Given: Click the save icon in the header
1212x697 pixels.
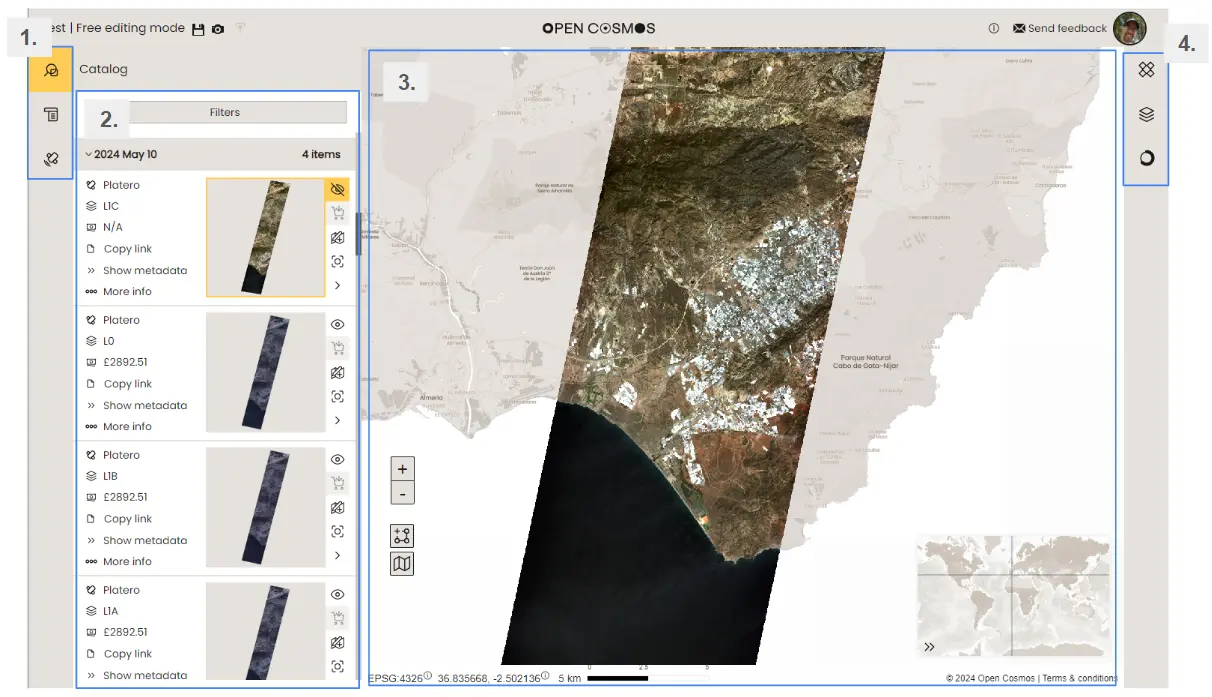Looking at the screenshot, I should pyautogui.click(x=198, y=29).
